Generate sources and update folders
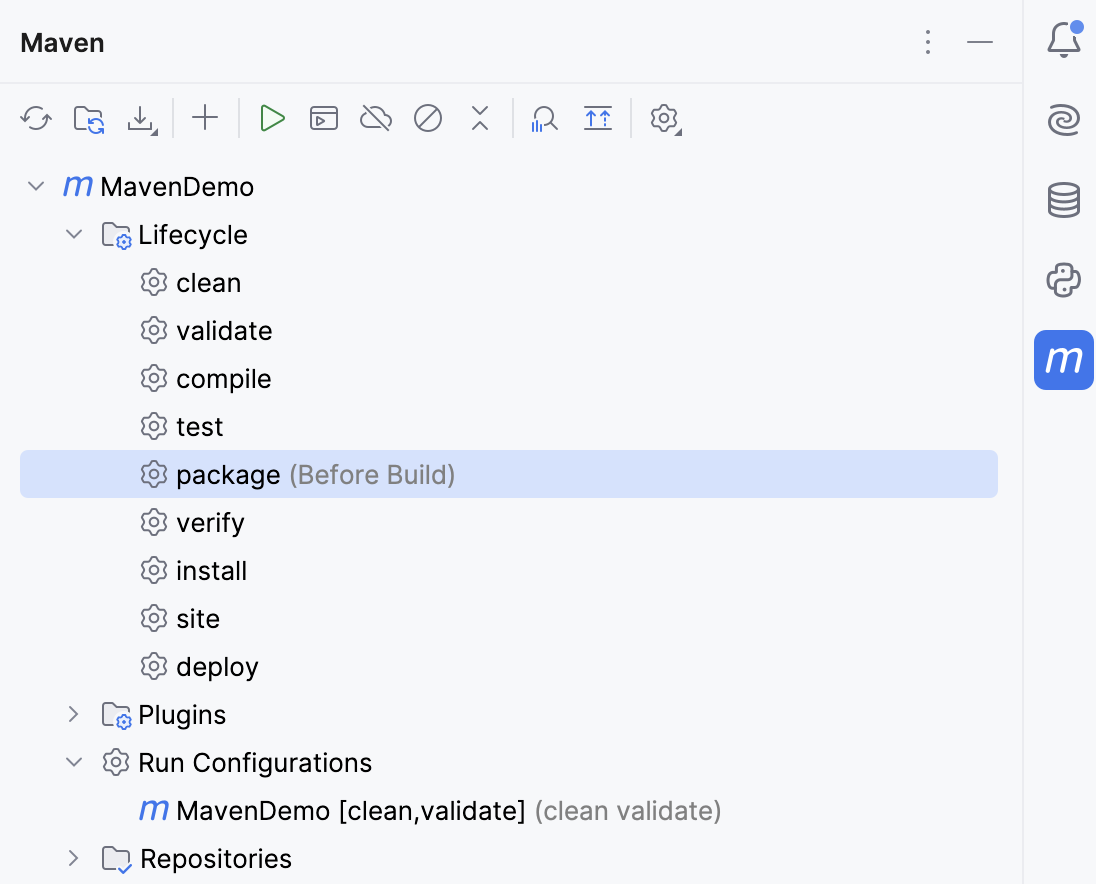 (x=88, y=118)
